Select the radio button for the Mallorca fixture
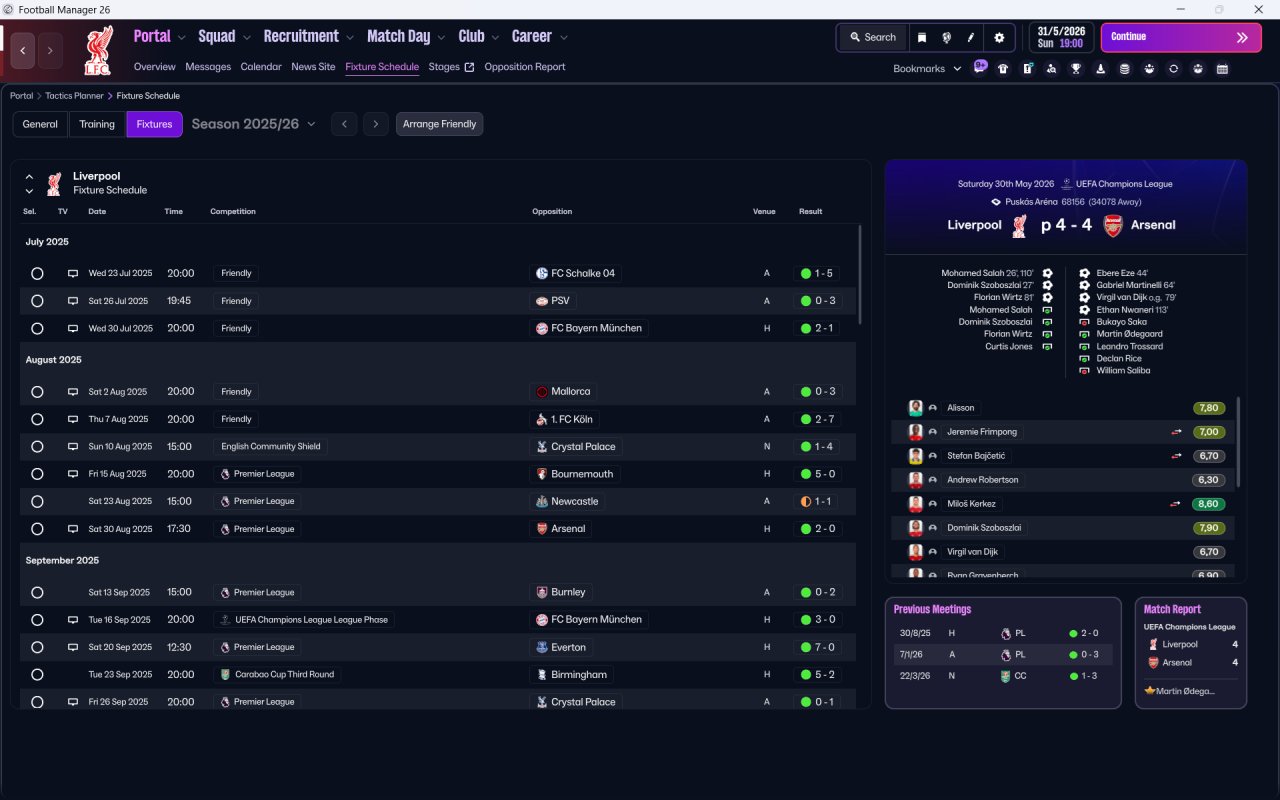Screen dimensions: 1280x800 [x=37, y=392]
